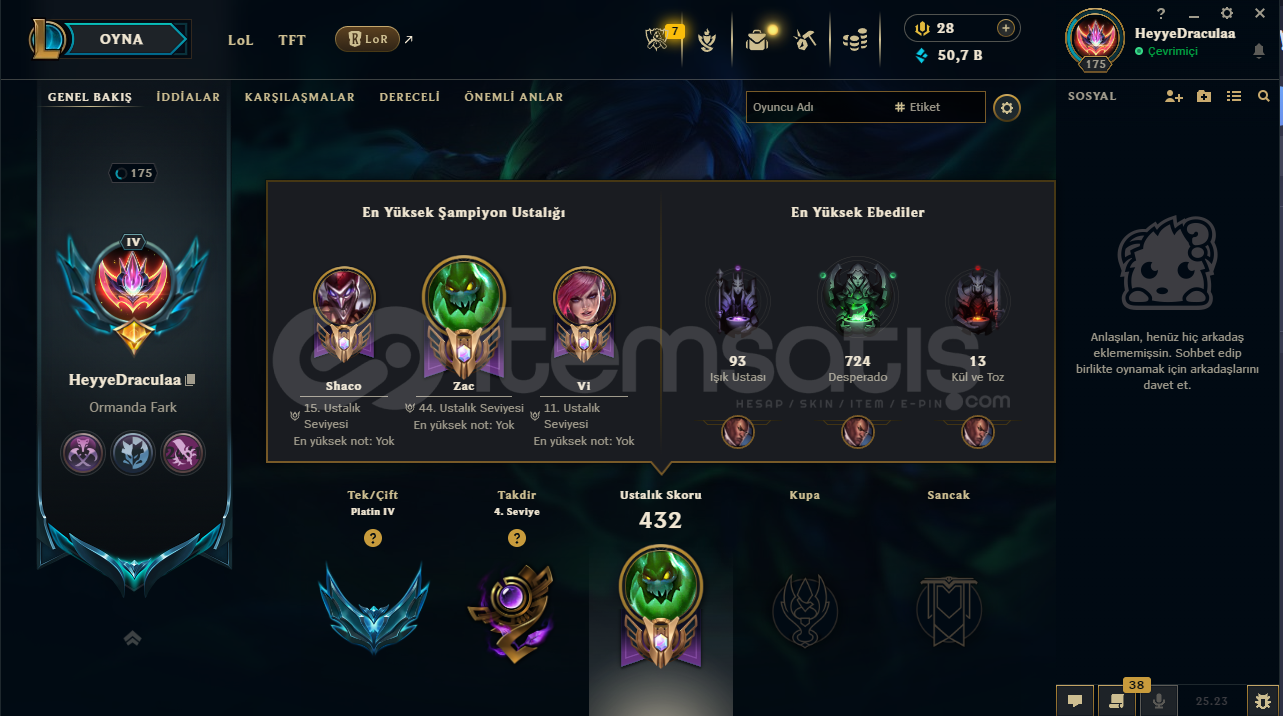Select the Zac mastery portrait
This screenshot has height=716, width=1283.
pyautogui.click(x=464, y=299)
